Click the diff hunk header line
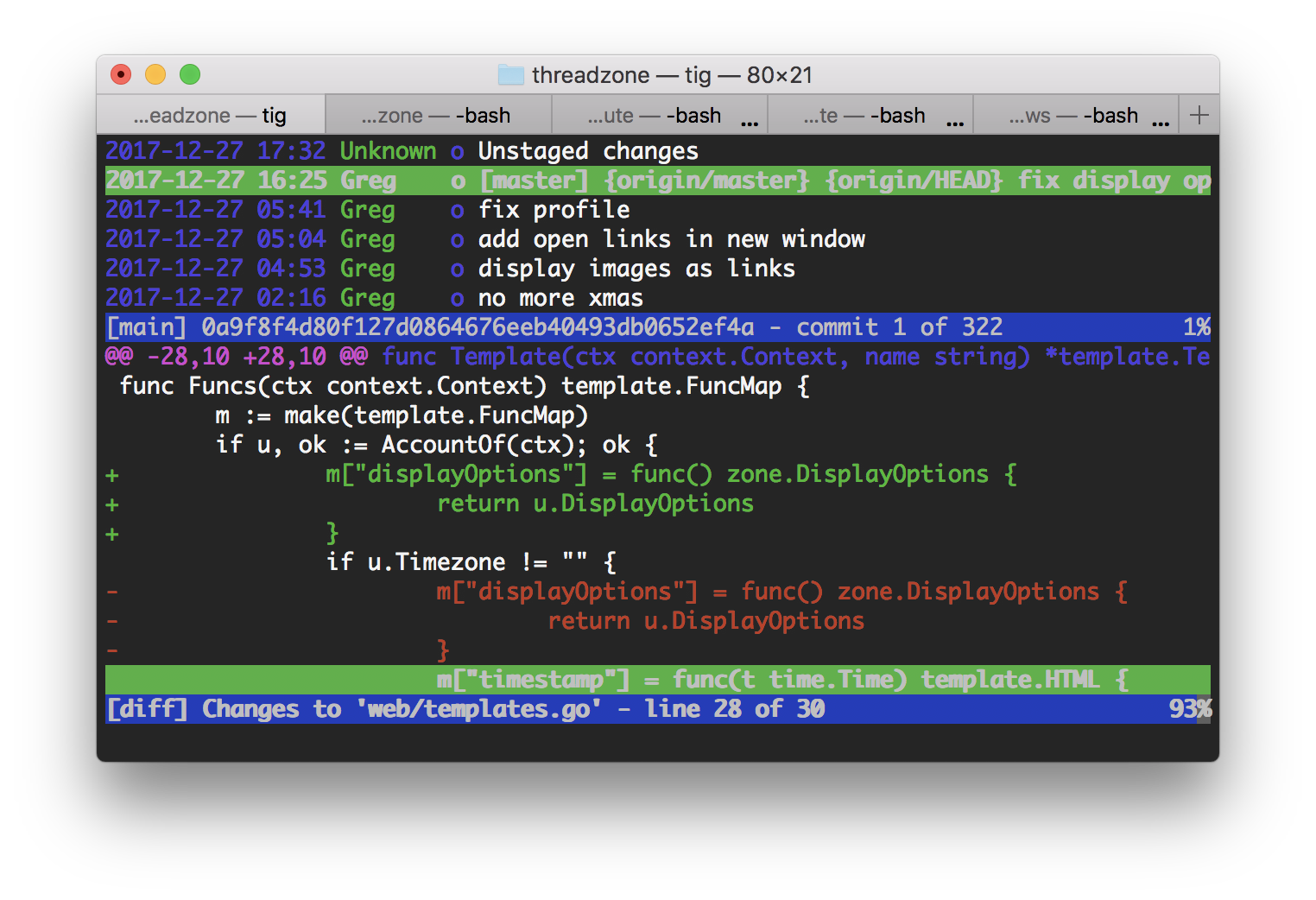This screenshot has width=1316, height=900. pyautogui.click(x=656, y=357)
